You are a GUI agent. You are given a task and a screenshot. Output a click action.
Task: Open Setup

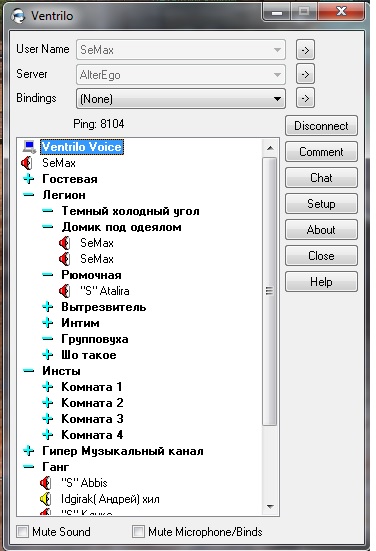pos(321,204)
